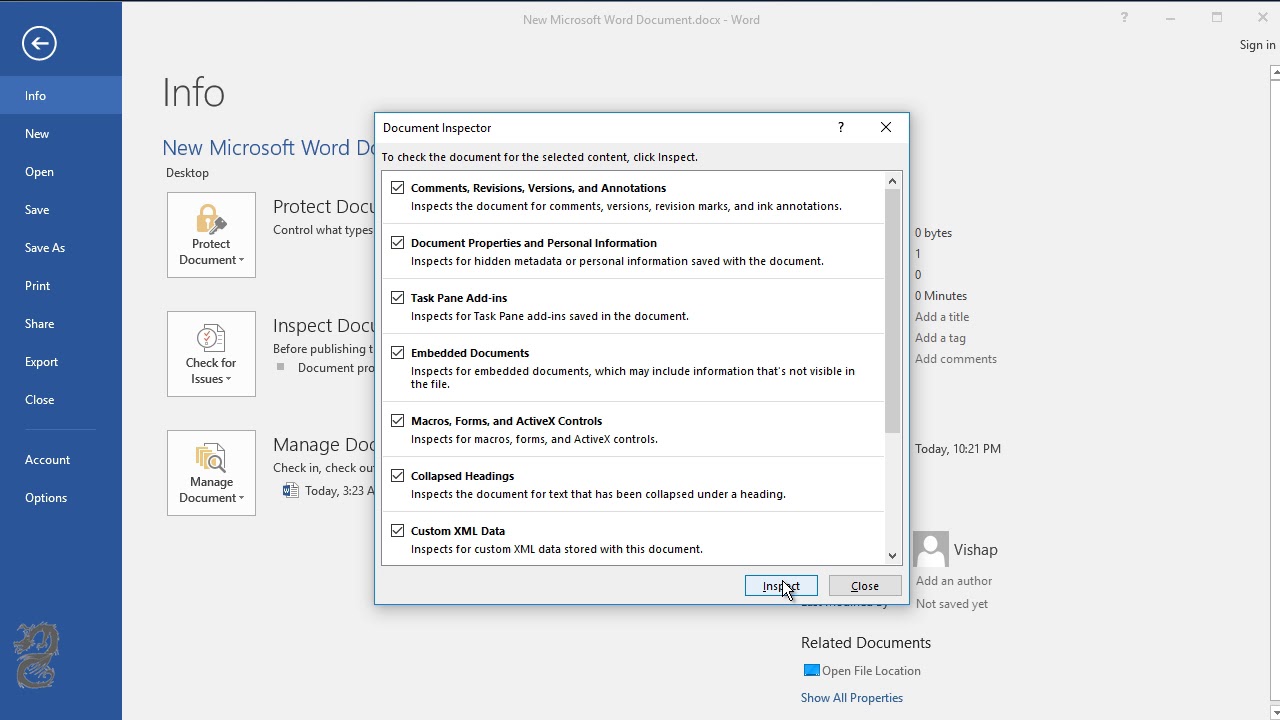
Task: Close the Document Inspector dialog with X
Action: pos(886,127)
